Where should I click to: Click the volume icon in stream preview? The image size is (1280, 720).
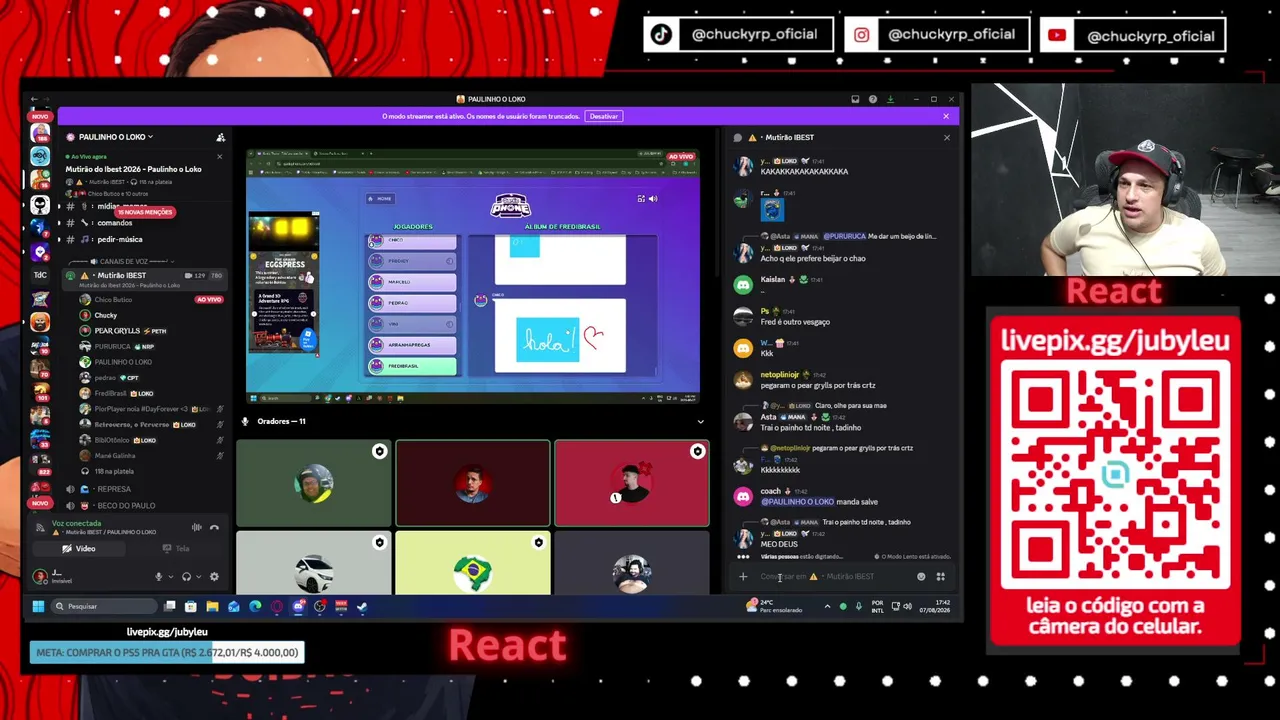coord(653,199)
